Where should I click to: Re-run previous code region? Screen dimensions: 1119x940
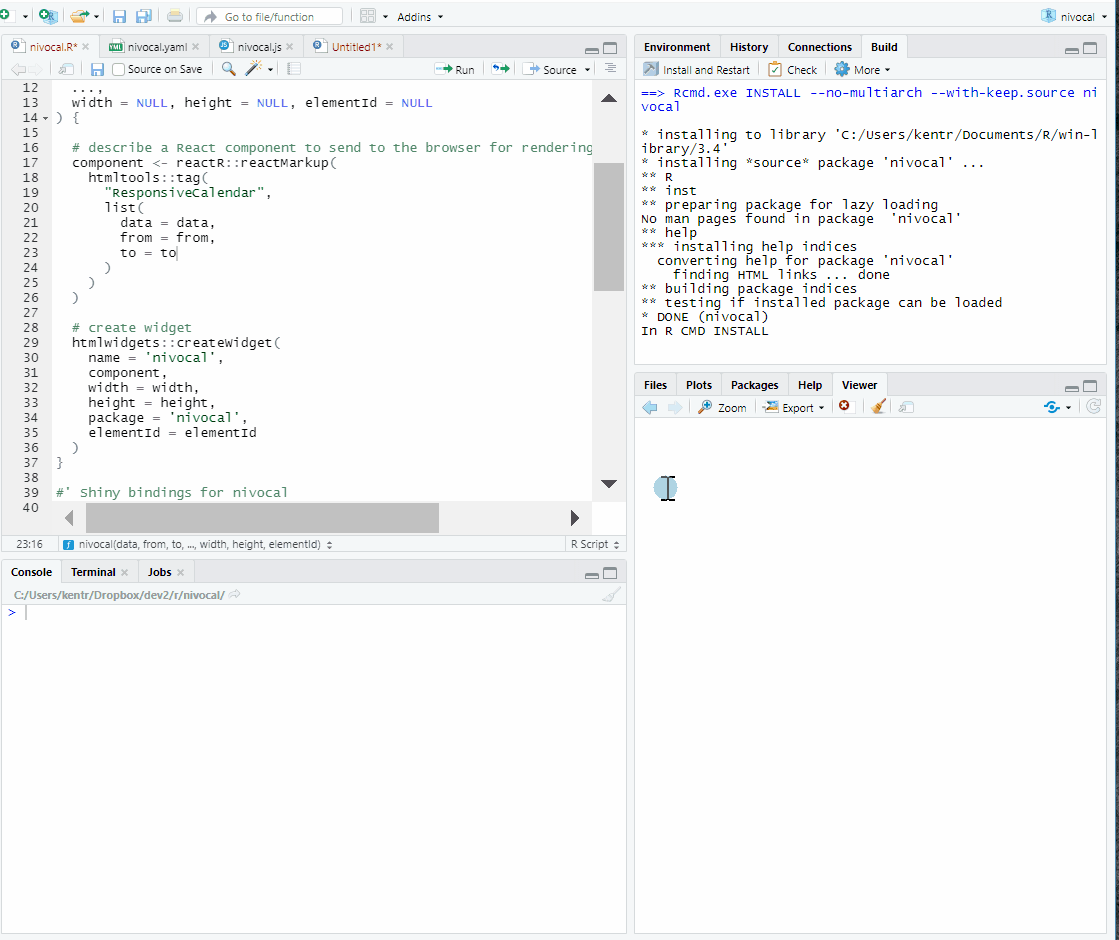point(501,69)
